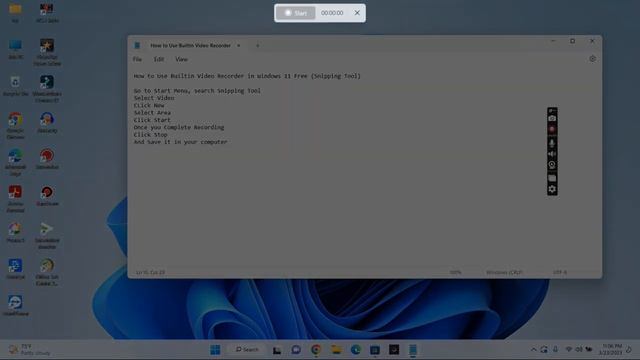Start the Snipping Tool screen recording

pyautogui.click(x=296, y=13)
